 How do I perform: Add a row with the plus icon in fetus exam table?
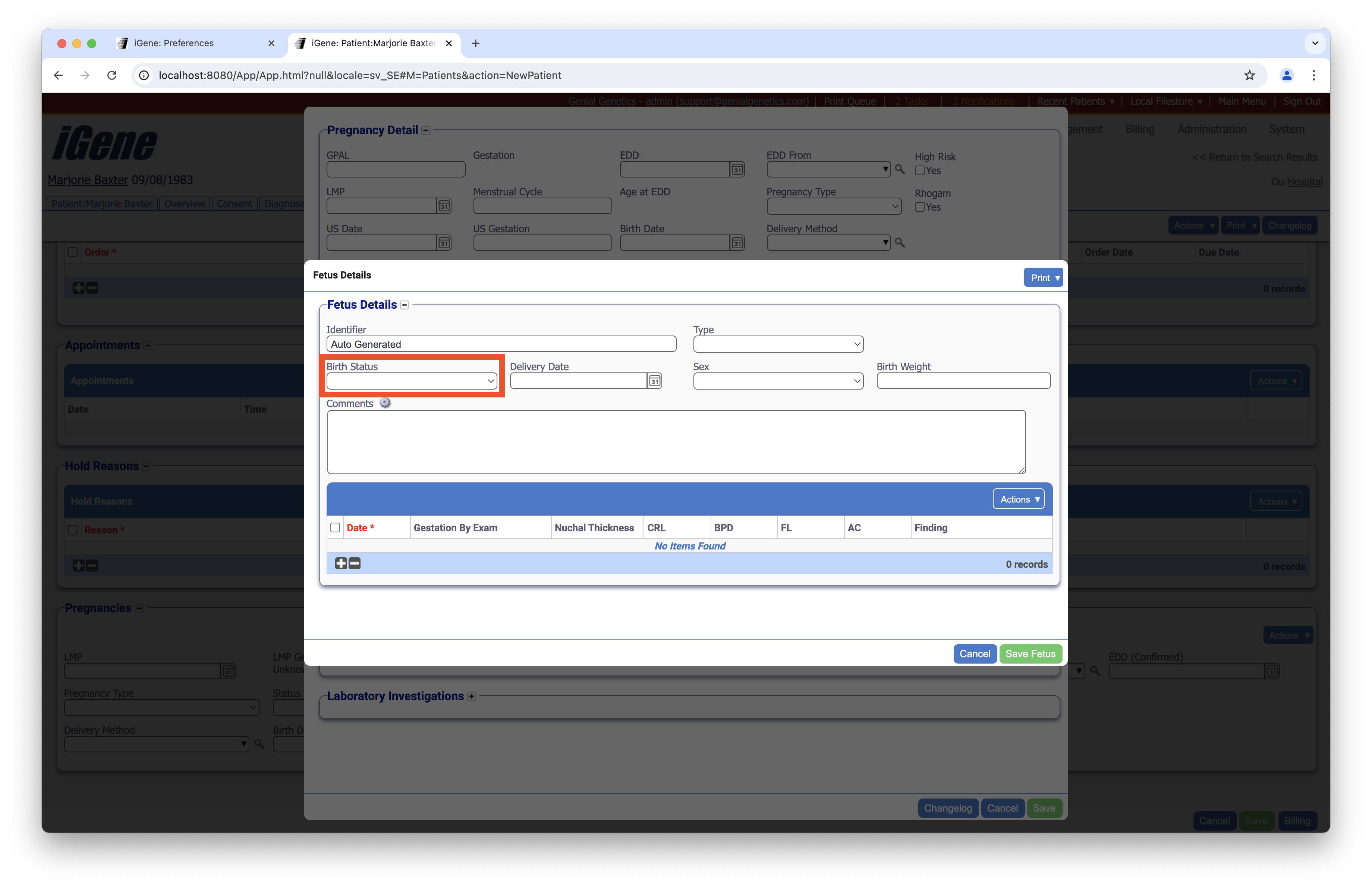(x=341, y=564)
